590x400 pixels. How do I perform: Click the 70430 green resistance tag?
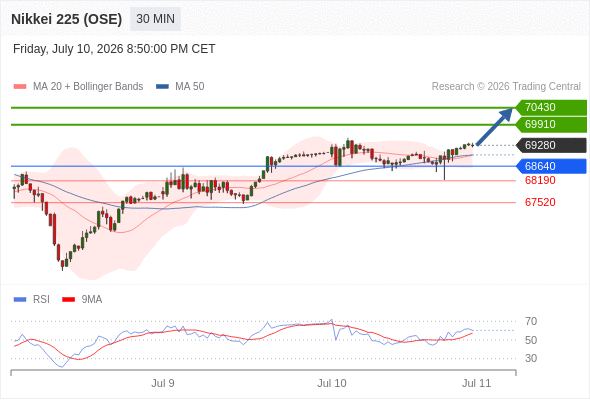pyautogui.click(x=551, y=108)
